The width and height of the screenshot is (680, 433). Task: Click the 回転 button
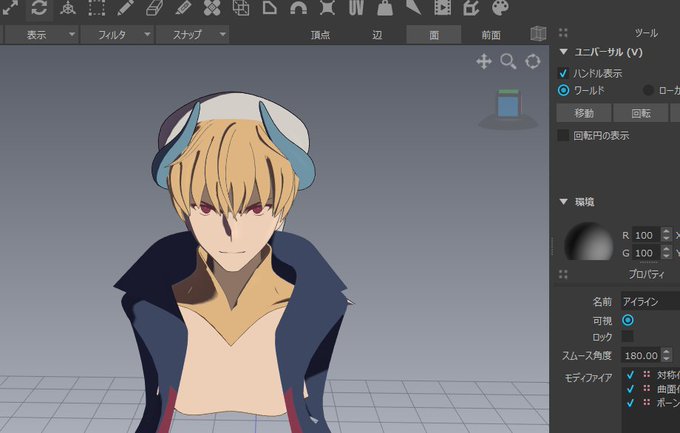click(x=641, y=113)
